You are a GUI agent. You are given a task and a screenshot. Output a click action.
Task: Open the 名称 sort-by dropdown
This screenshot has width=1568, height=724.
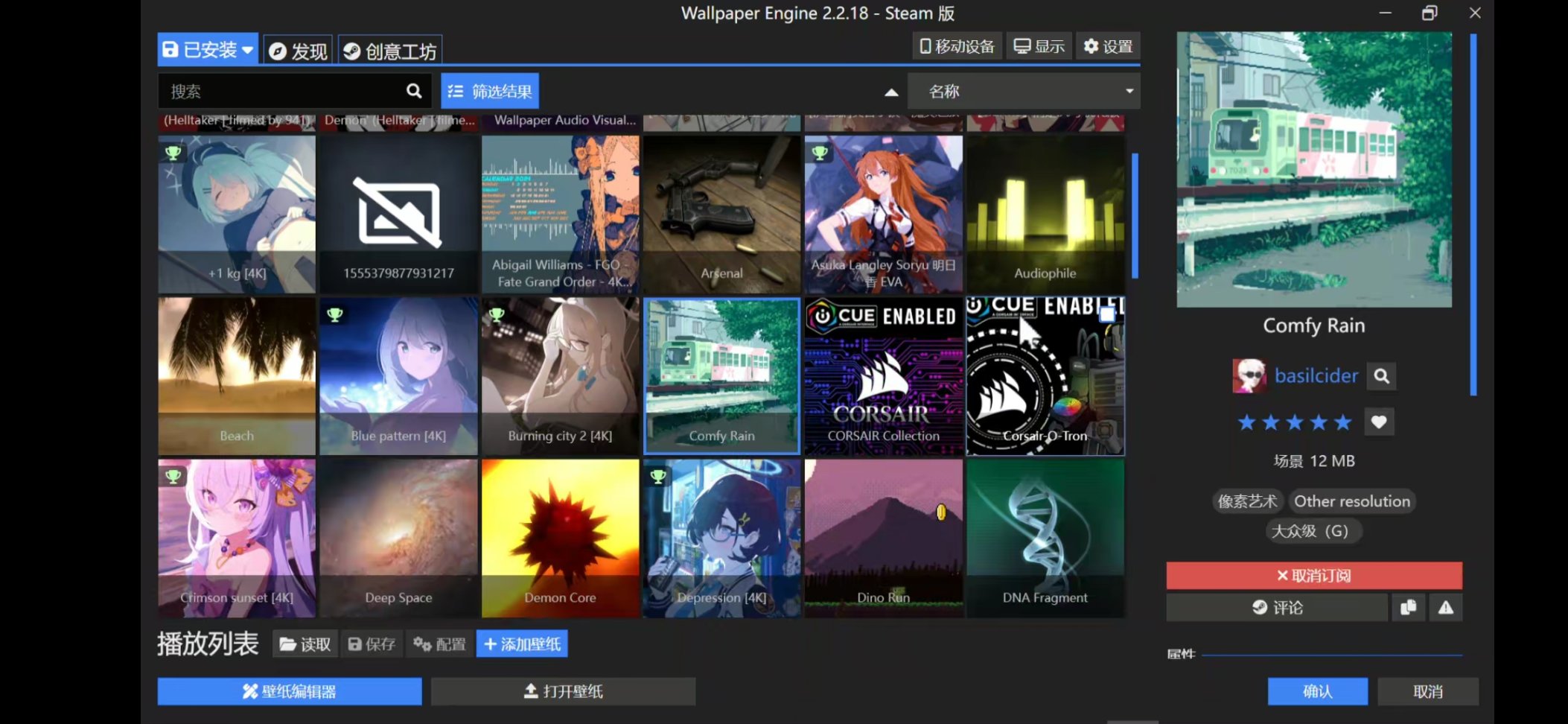click(1024, 92)
